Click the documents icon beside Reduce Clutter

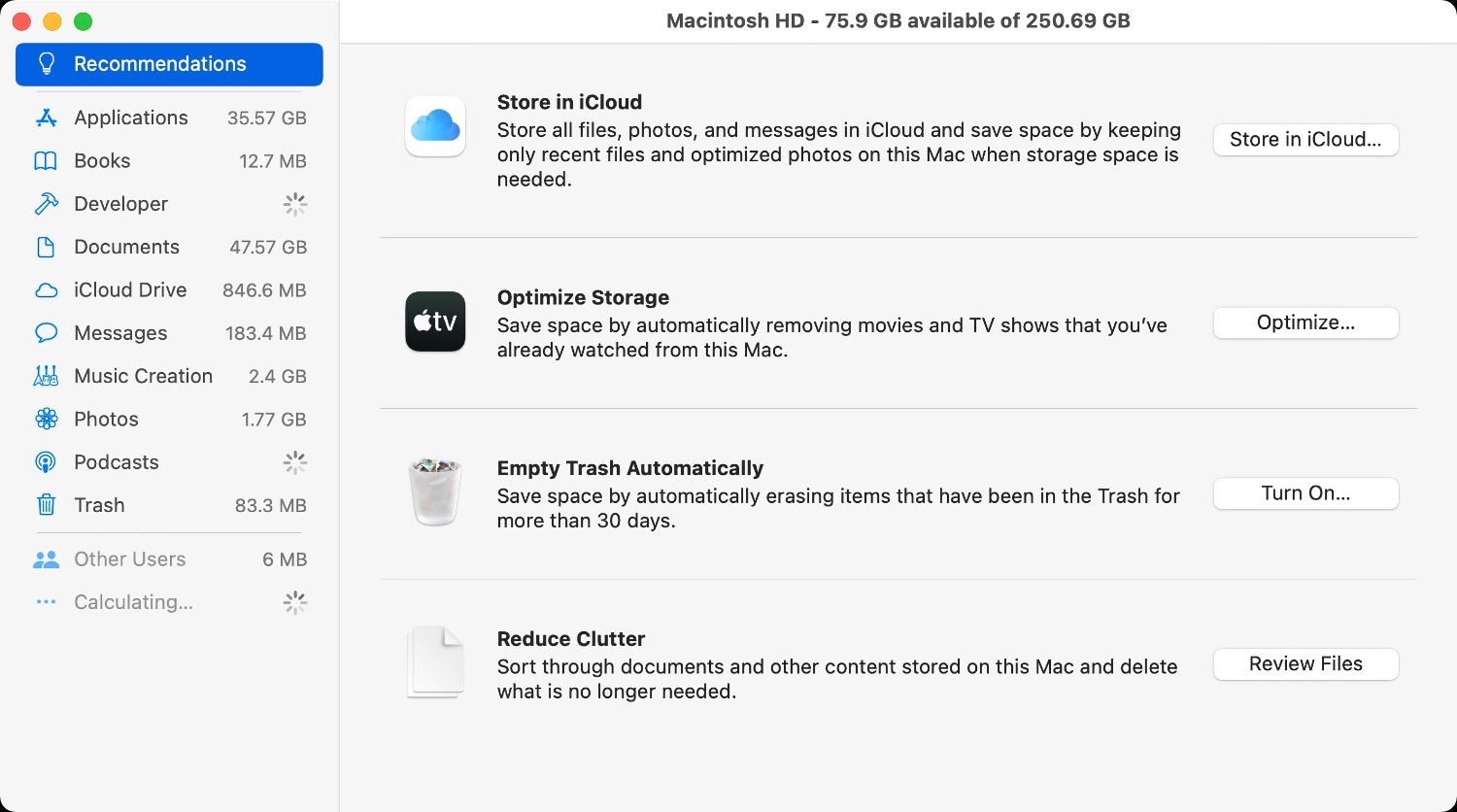click(x=434, y=661)
